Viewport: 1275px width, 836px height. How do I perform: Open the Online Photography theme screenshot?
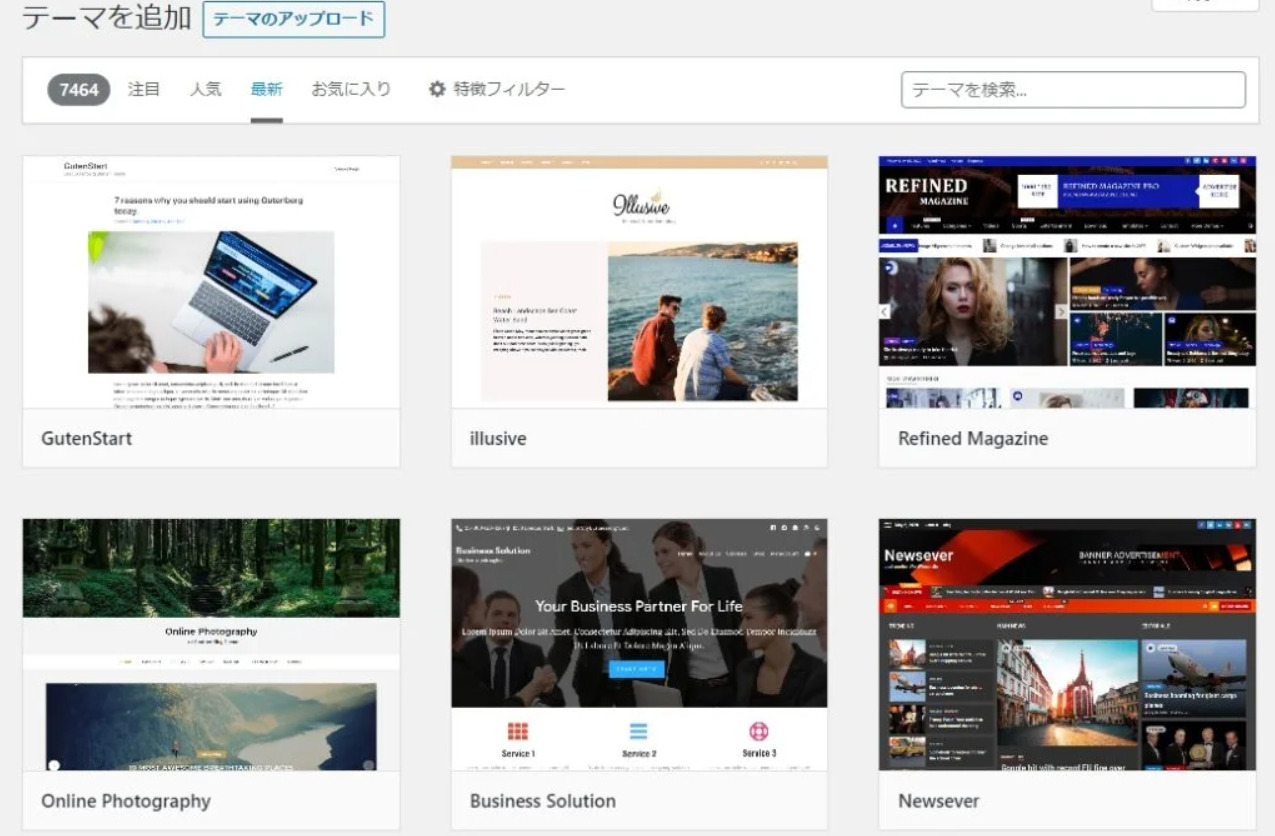[211, 645]
